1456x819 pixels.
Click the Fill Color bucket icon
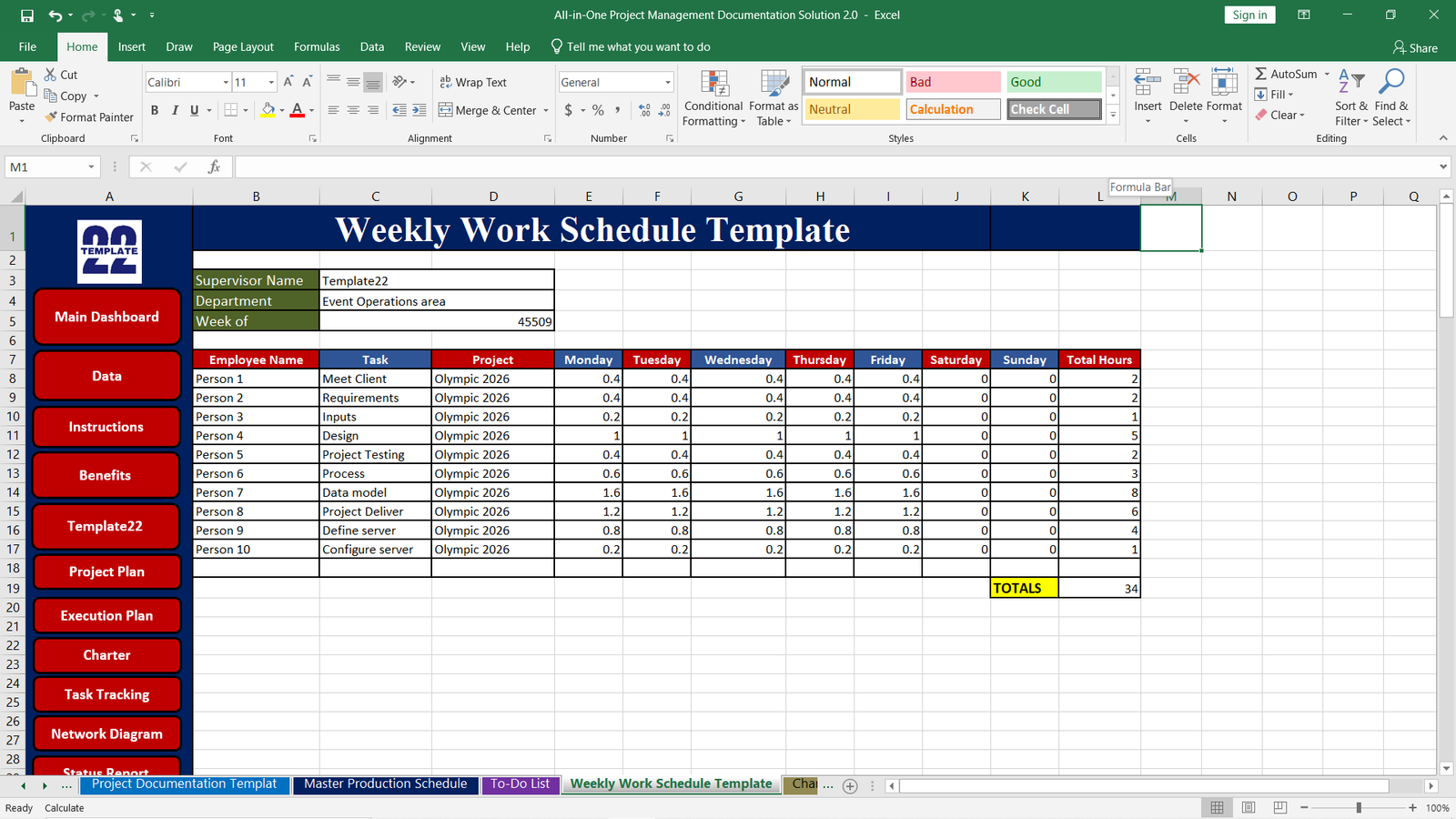[268, 110]
